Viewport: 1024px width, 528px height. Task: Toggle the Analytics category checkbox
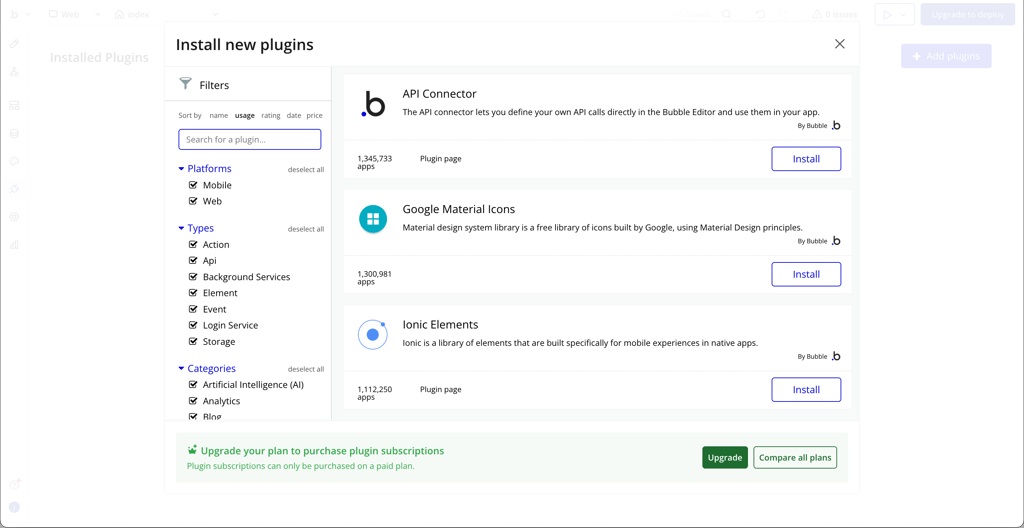click(x=193, y=401)
